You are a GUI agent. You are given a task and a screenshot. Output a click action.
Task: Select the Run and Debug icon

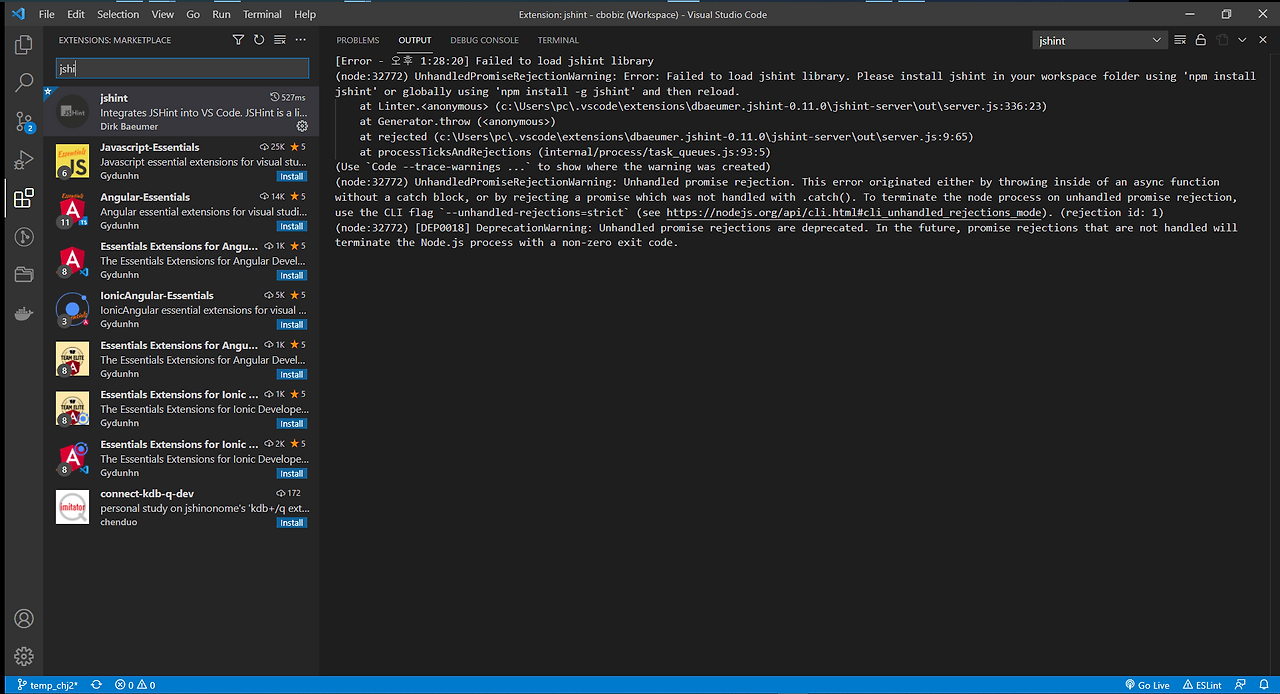[x=23, y=159]
